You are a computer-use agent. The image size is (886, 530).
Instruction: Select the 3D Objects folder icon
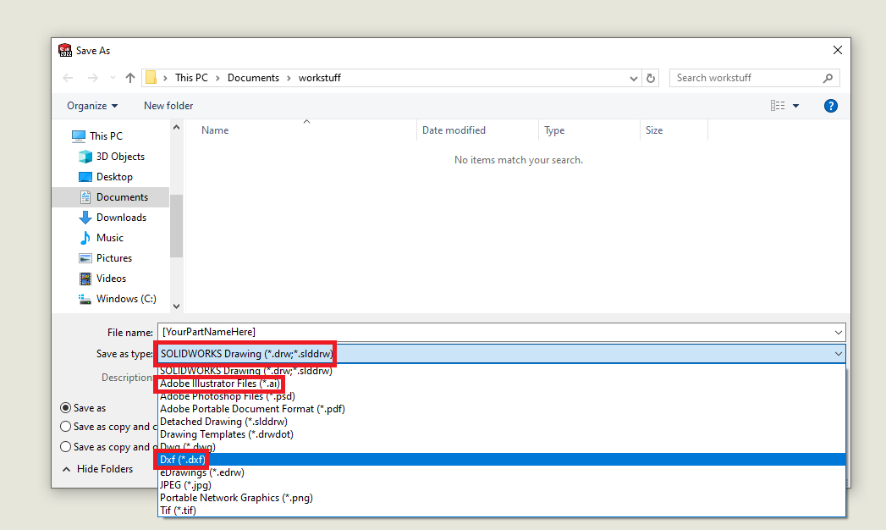[85, 157]
